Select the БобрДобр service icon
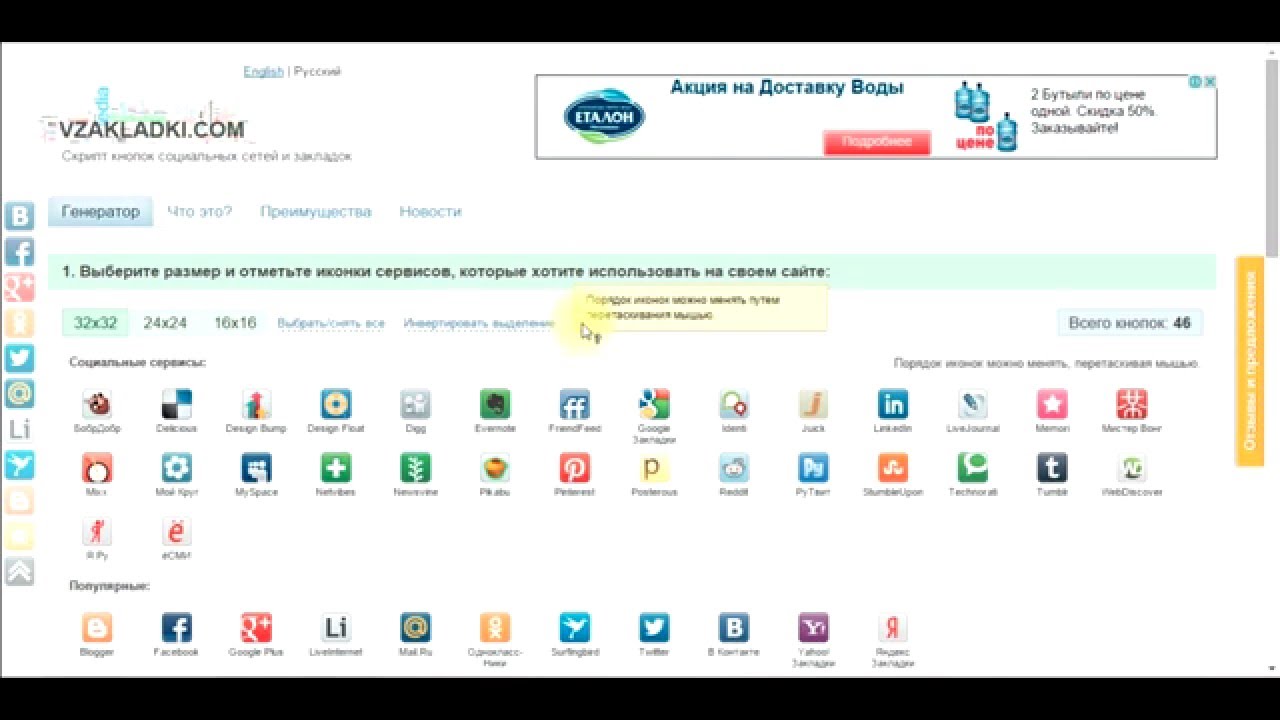 point(97,404)
